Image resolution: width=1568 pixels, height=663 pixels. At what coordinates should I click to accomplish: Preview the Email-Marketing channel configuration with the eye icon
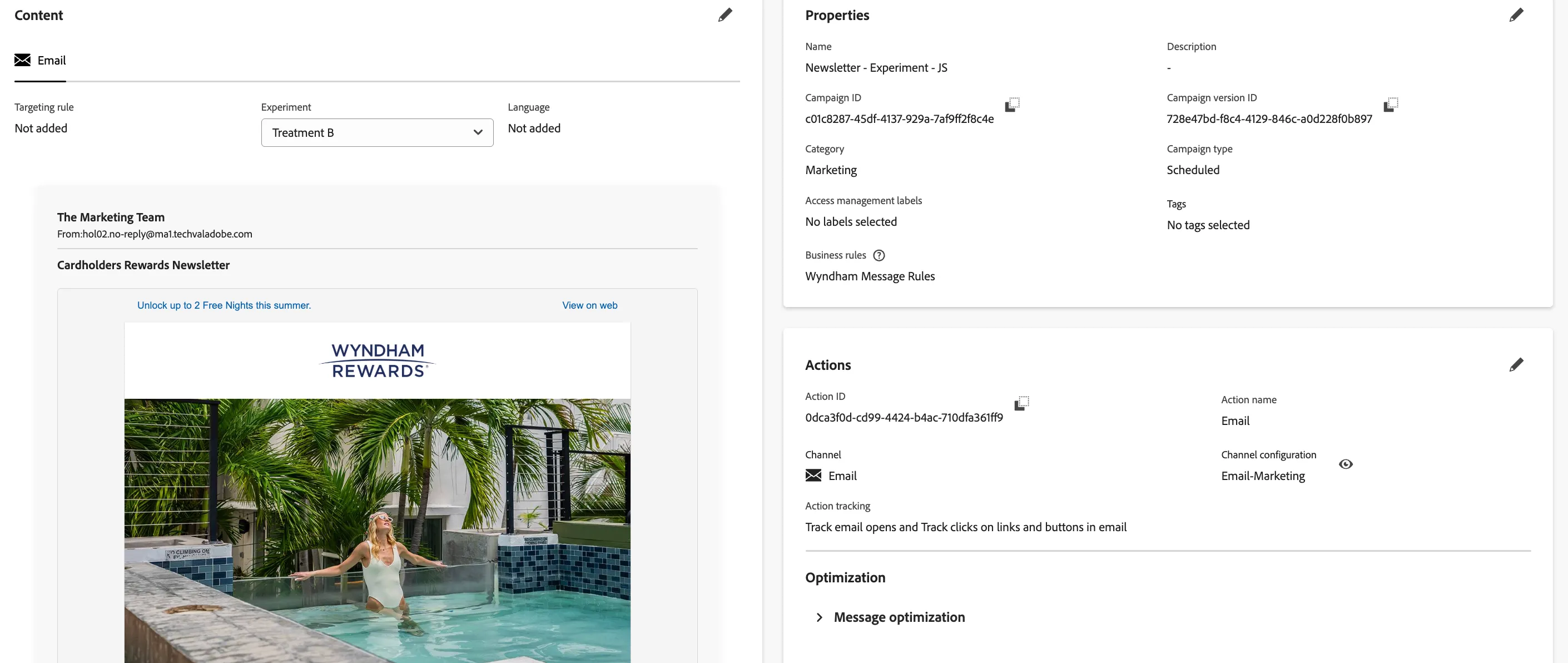pos(1345,464)
